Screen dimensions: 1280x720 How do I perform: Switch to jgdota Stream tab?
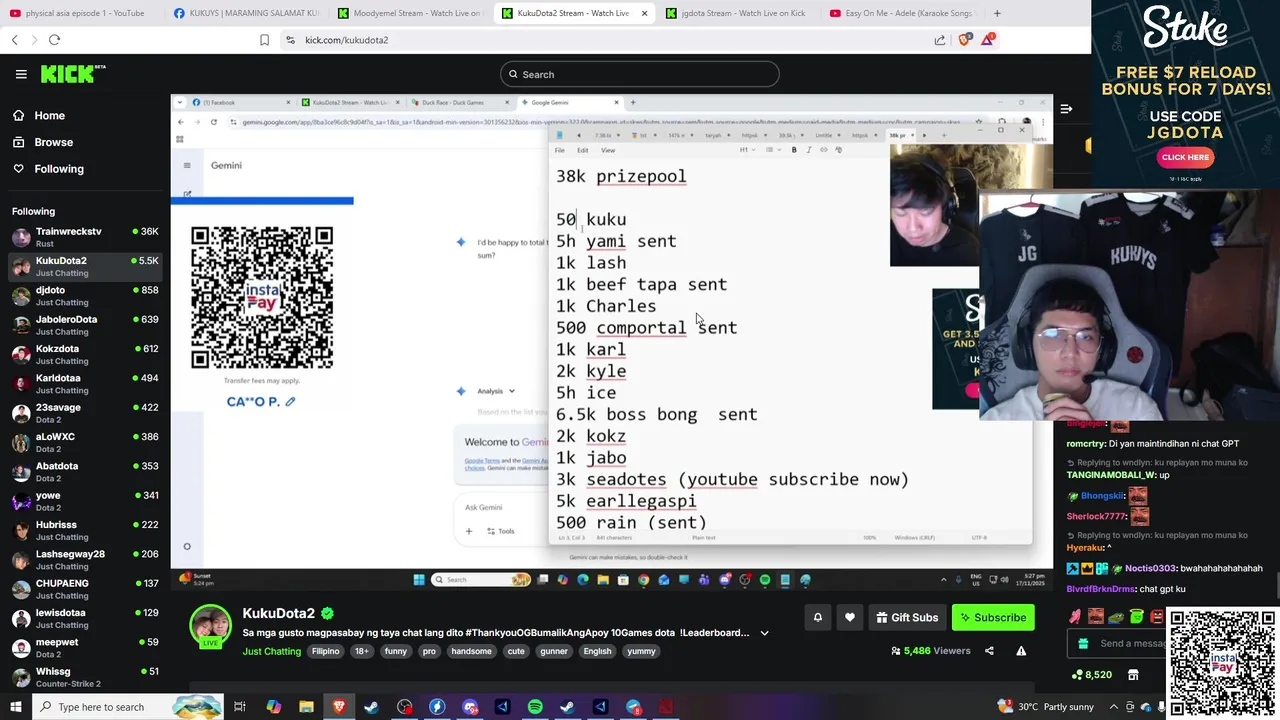point(738,13)
